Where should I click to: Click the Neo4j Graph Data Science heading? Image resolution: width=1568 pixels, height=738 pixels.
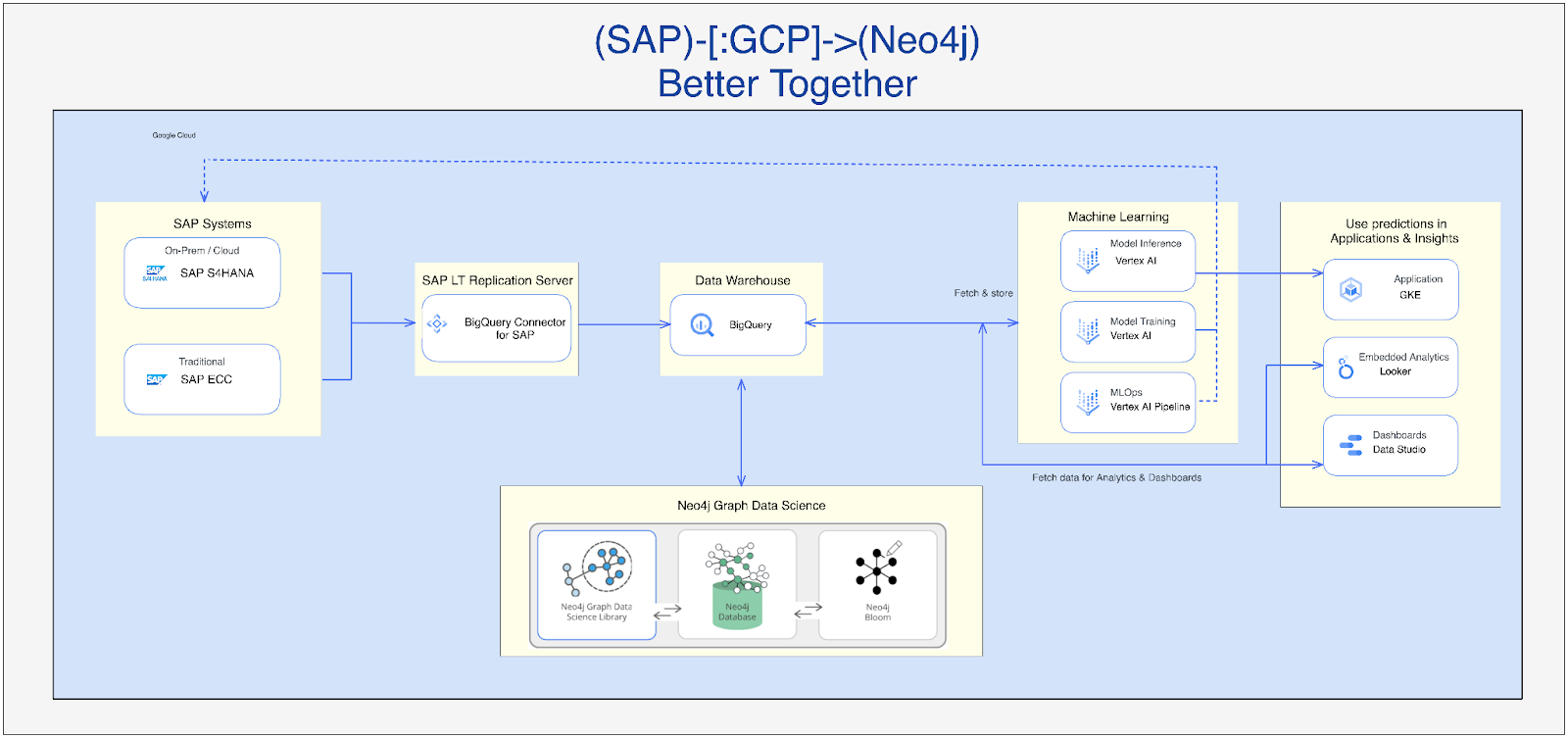click(x=752, y=506)
